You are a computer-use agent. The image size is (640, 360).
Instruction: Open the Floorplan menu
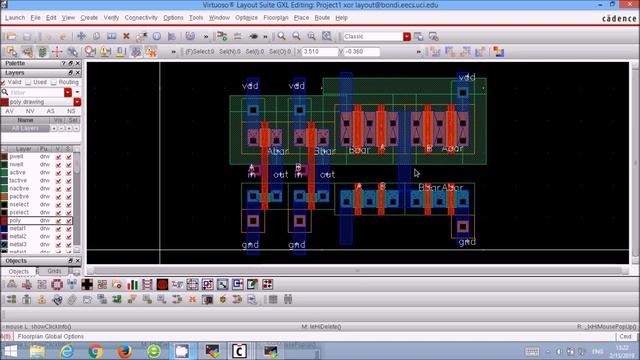276,18
